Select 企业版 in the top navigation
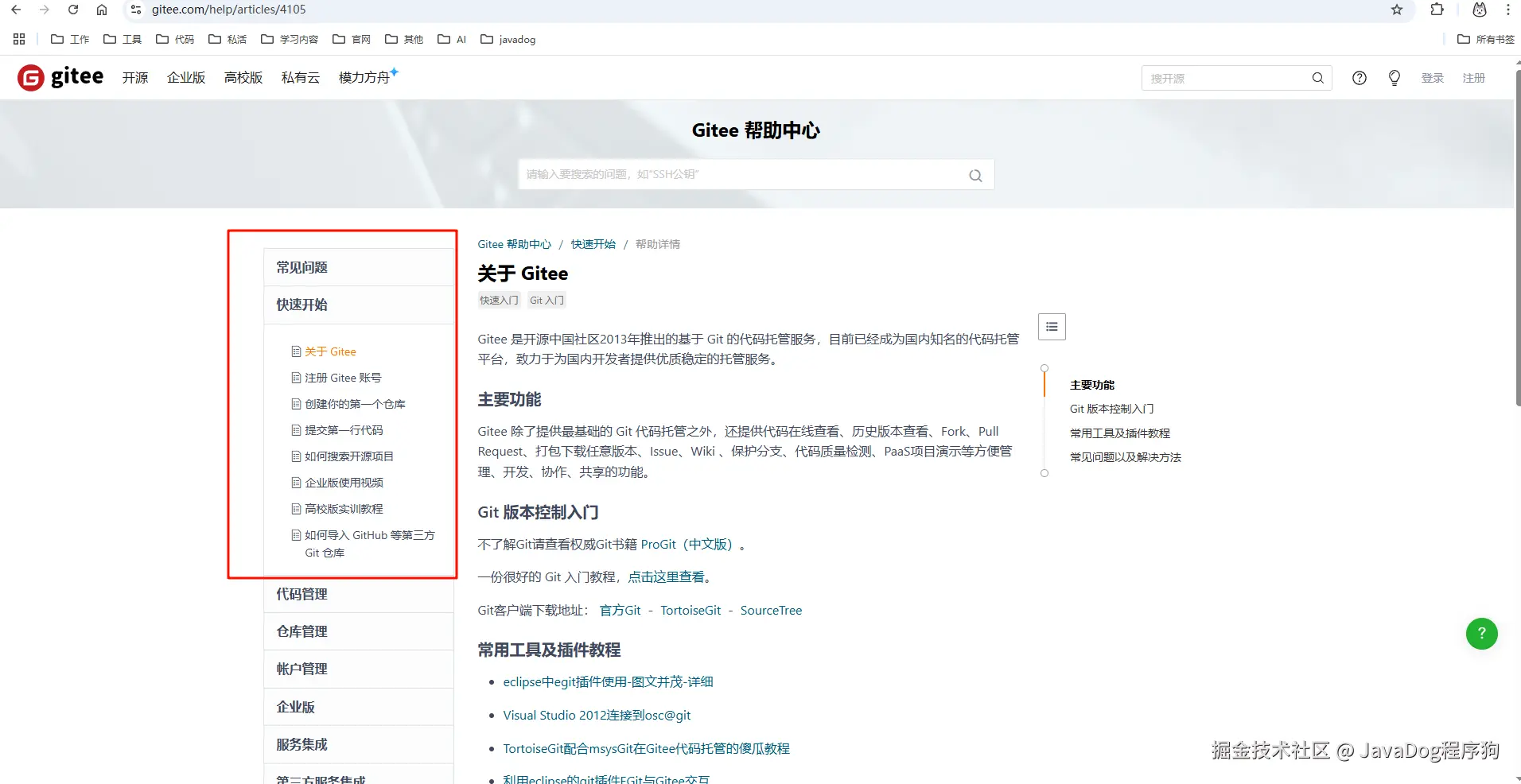 [185, 77]
